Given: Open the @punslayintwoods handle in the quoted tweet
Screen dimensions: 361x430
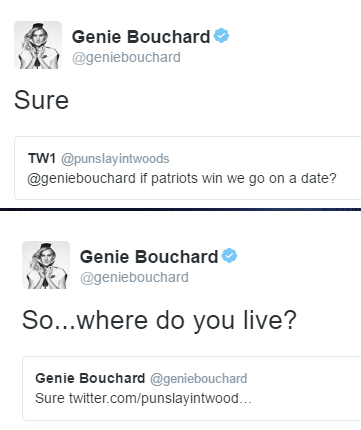Looking at the screenshot, I should 115,159.
